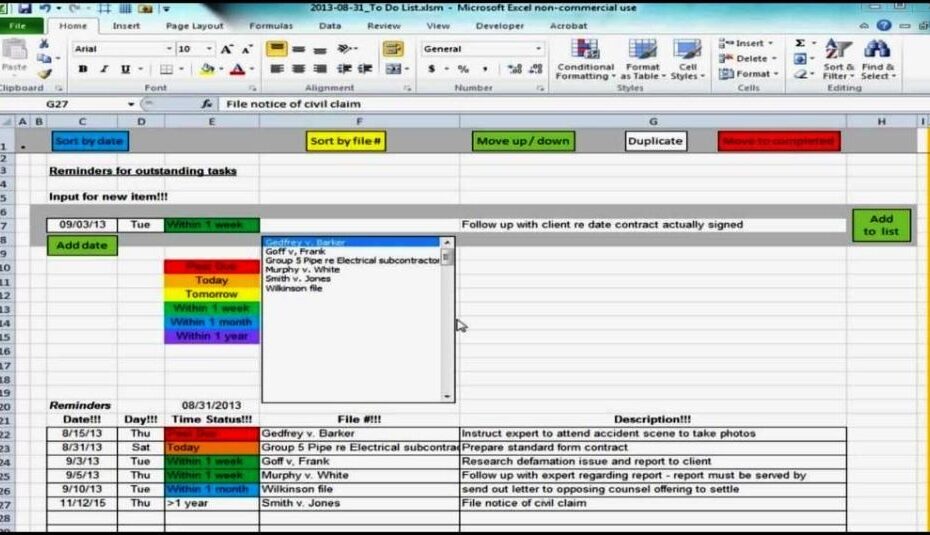Open Sort & Filter menu
This screenshot has width=930, height=535.
pyautogui.click(x=838, y=59)
